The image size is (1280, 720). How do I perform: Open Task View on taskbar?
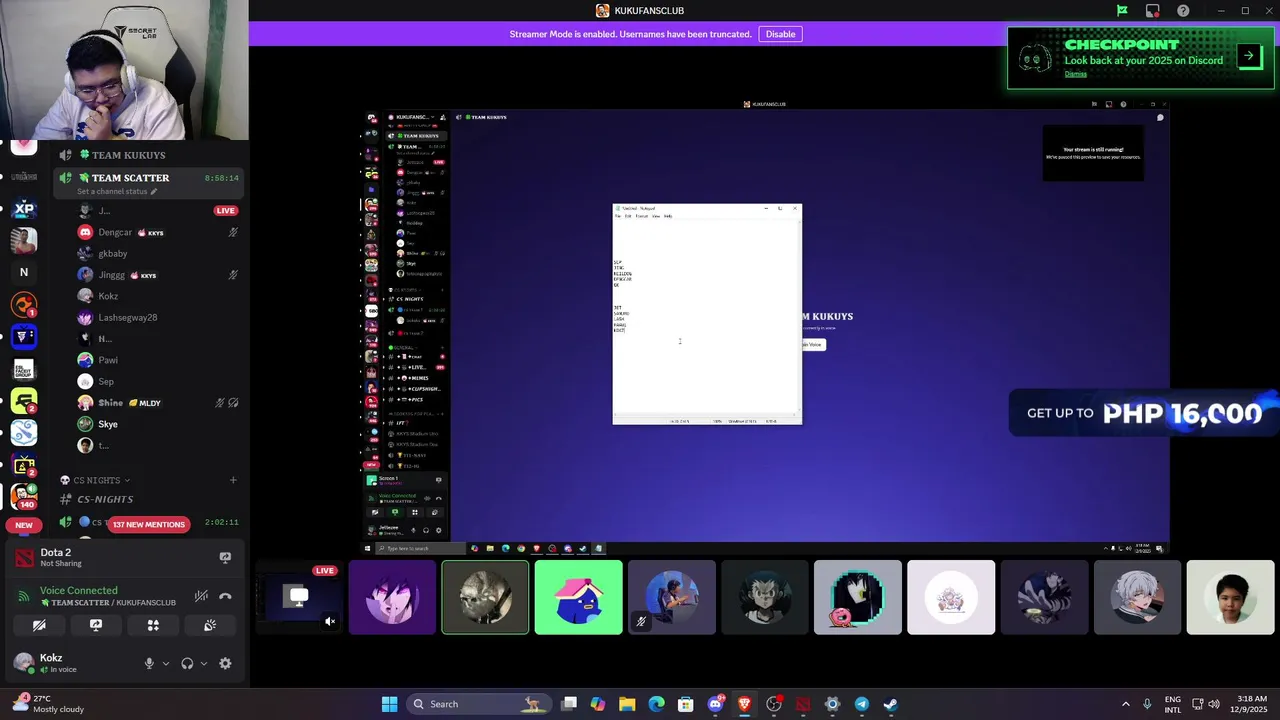point(569,704)
